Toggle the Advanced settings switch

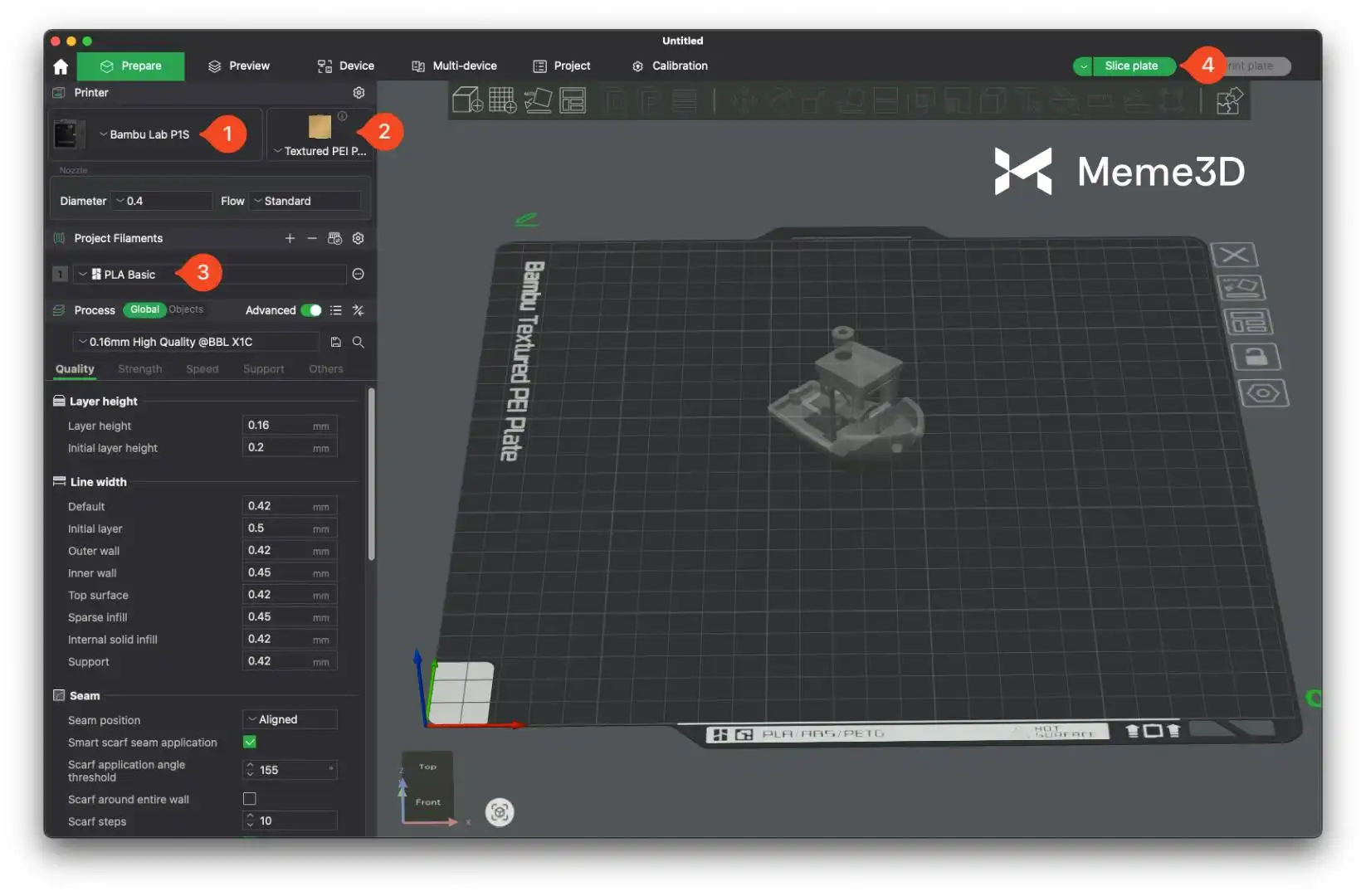[311, 310]
